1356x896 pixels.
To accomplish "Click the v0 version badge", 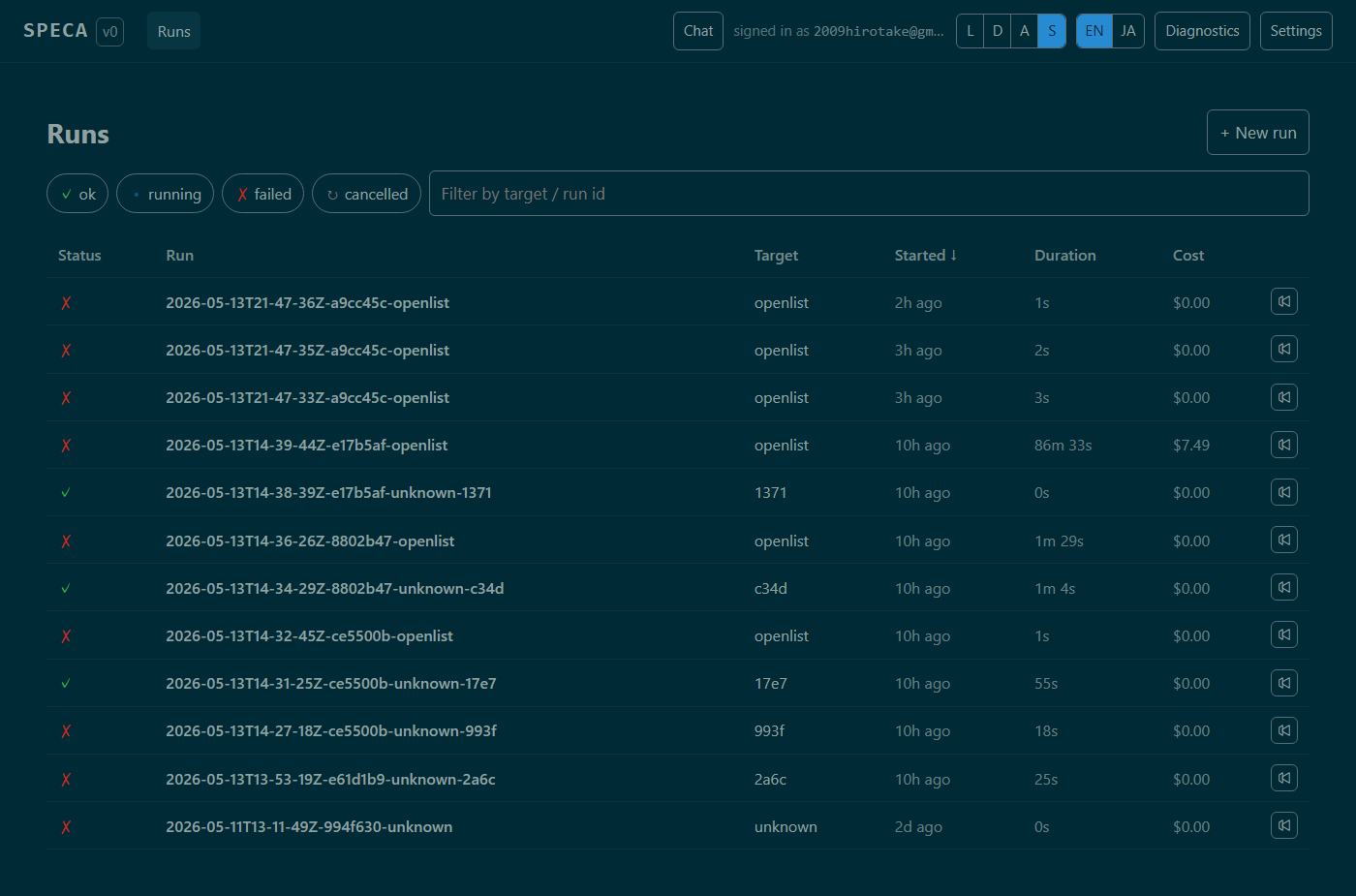I will click(110, 31).
